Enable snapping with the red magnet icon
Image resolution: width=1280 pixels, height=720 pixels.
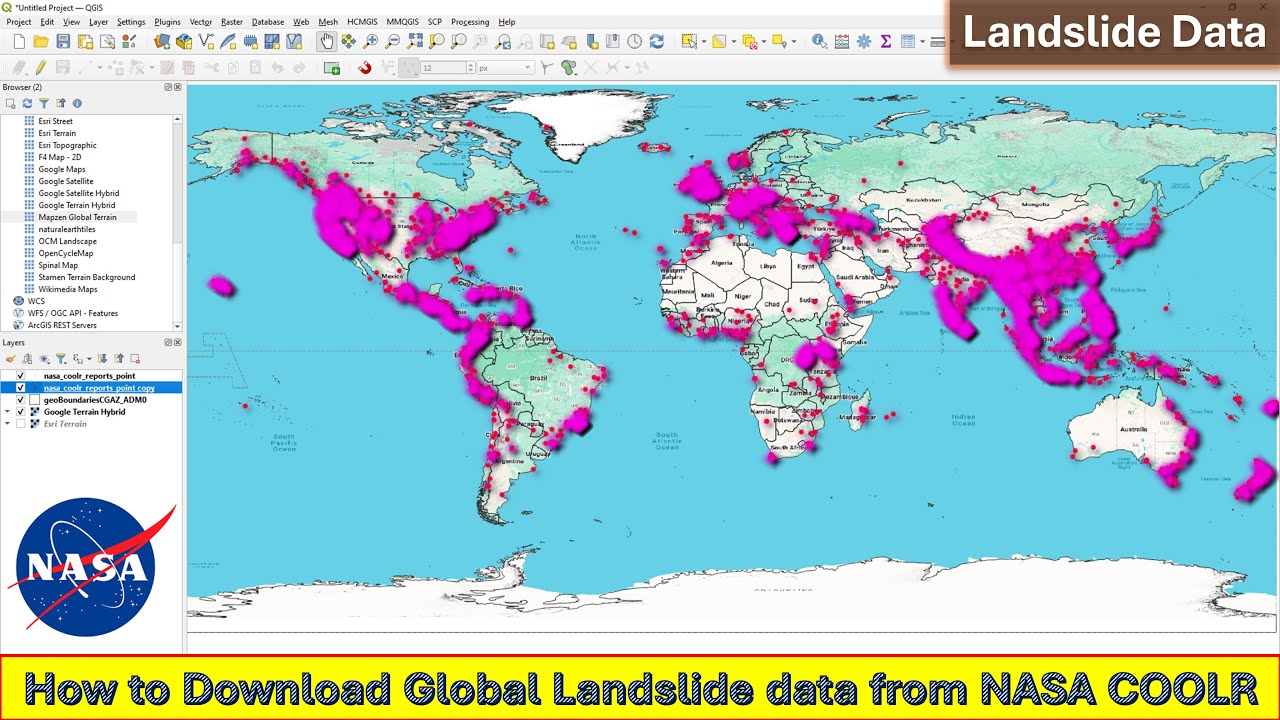pyautogui.click(x=365, y=68)
